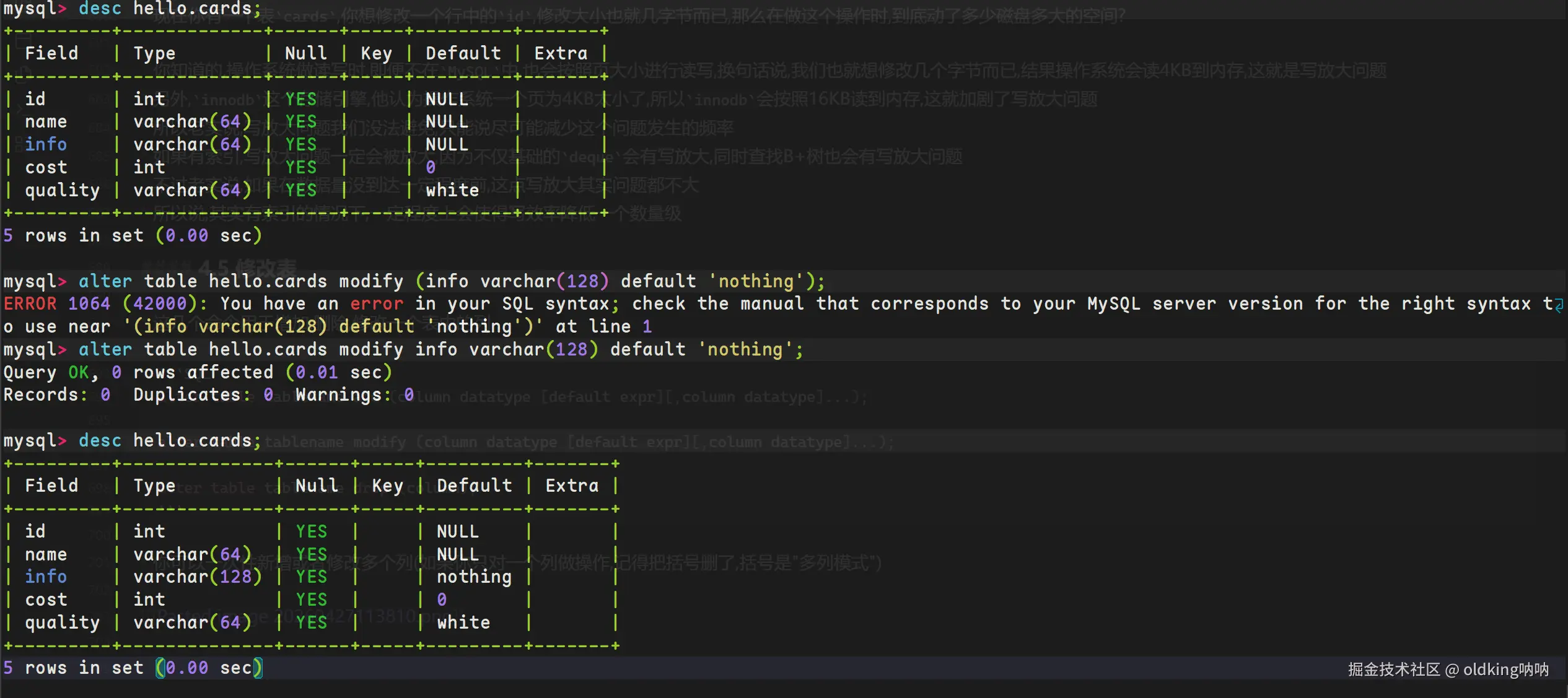
Task: Click the 'Records: 0' text
Action: [56, 395]
